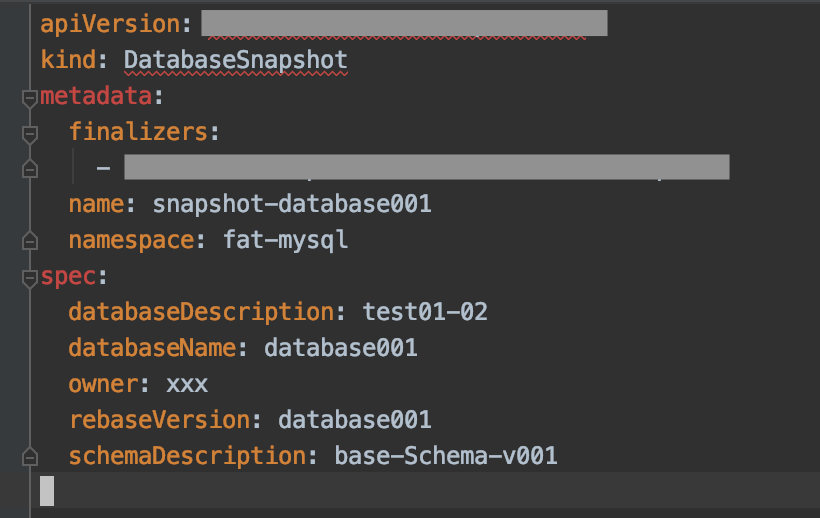Click the redacted finalizer entry
This screenshot has height=518, width=820.
point(427,167)
